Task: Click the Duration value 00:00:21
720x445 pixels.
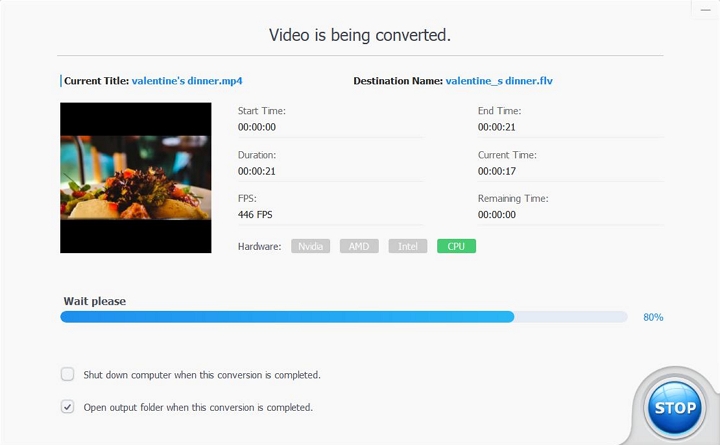Action: (x=257, y=171)
